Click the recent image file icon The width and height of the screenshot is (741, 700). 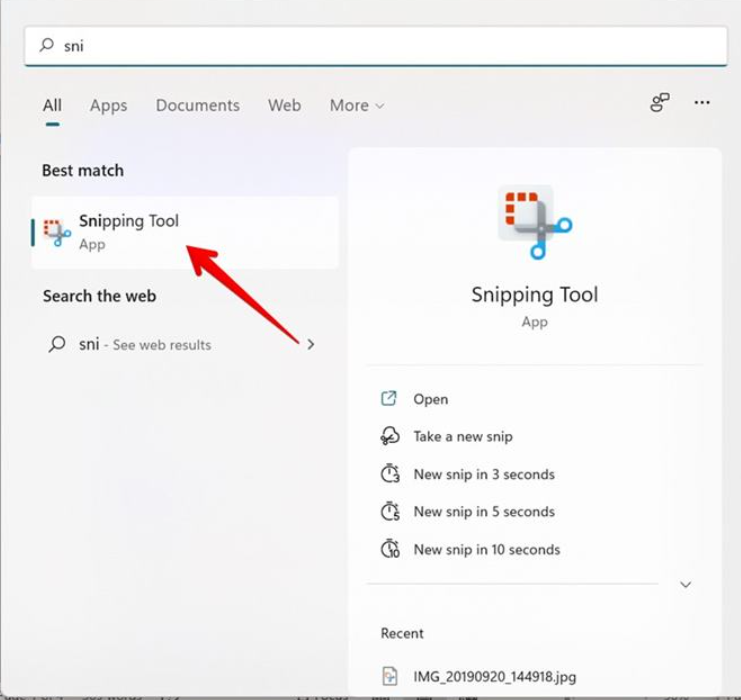389,676
